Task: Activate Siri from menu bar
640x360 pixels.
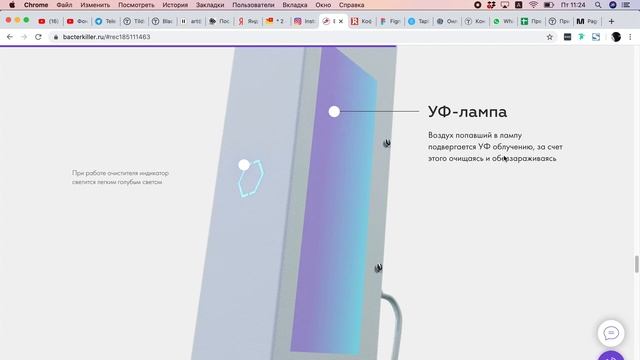Action: (x=613, y=5)
